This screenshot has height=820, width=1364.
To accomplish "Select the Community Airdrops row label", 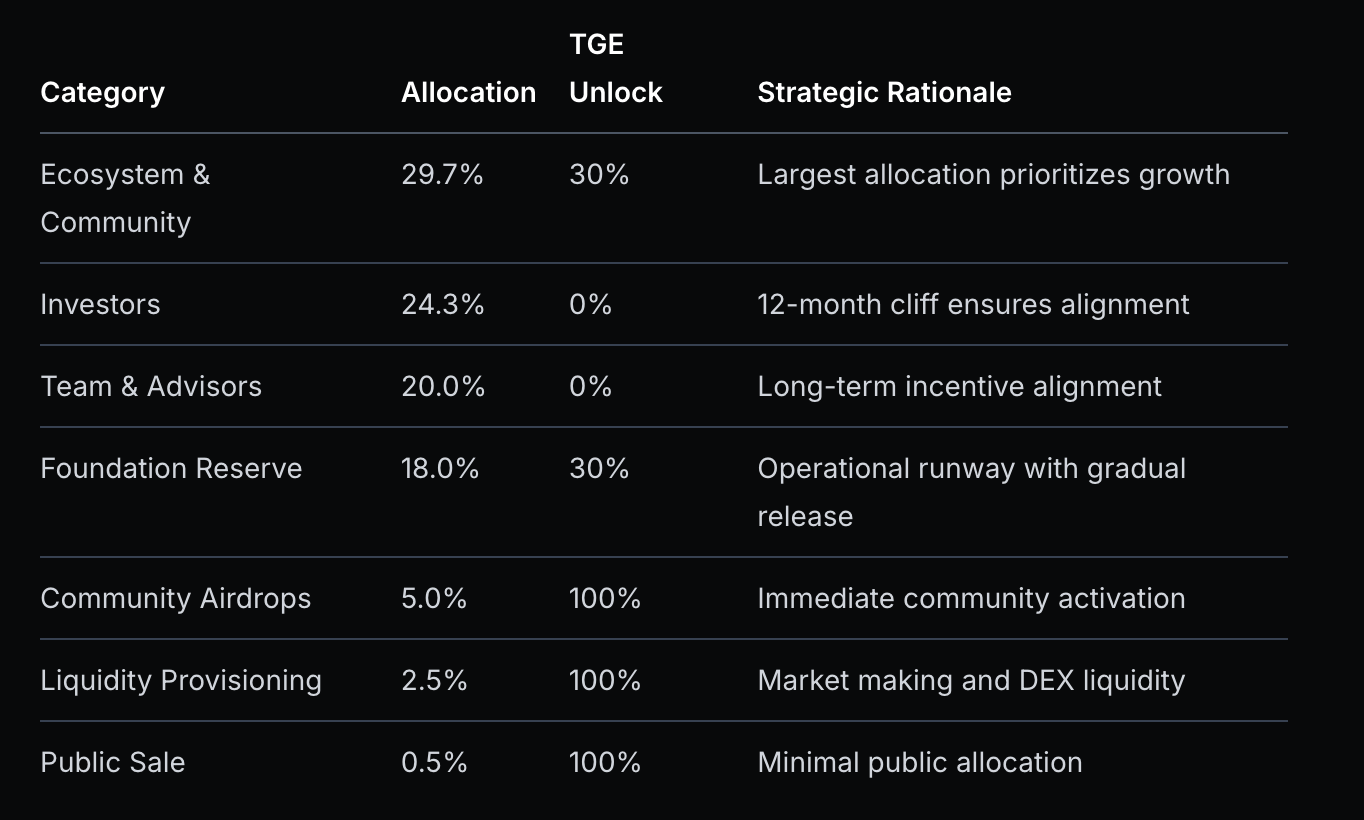I will pos(175,598).
